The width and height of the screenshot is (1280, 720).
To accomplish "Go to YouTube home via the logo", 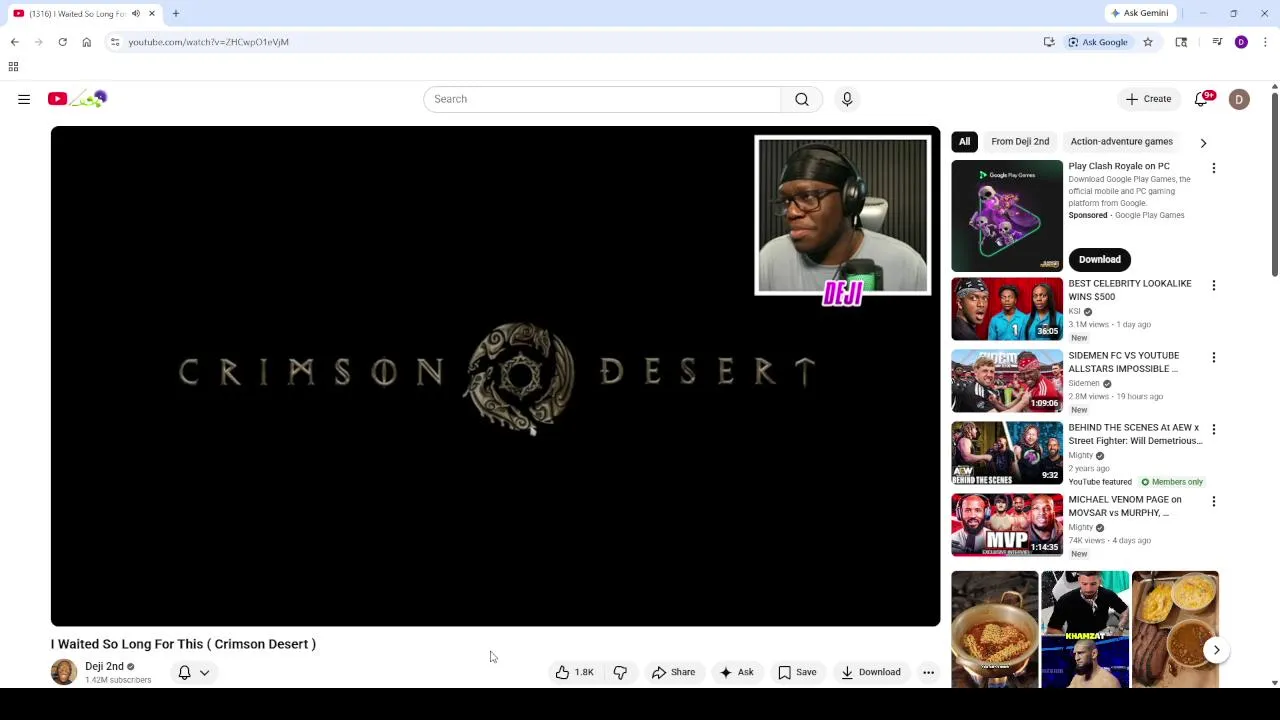I will (x=77, y=99).
